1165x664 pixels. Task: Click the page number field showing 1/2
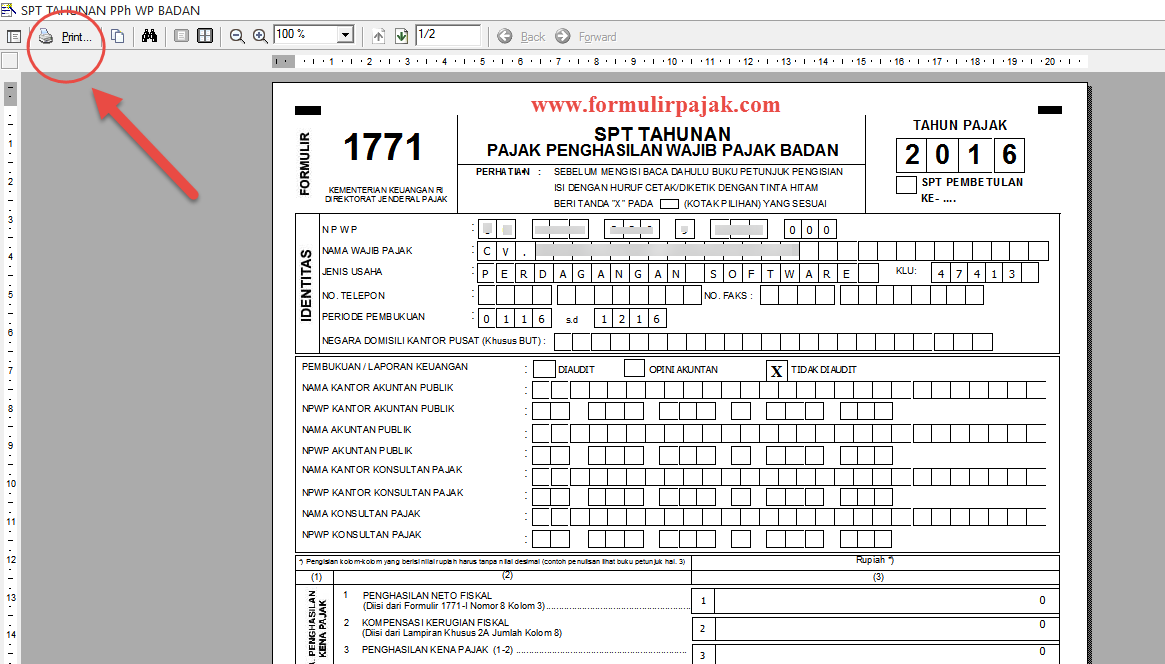pyautogui.click(x=448, y=34)
